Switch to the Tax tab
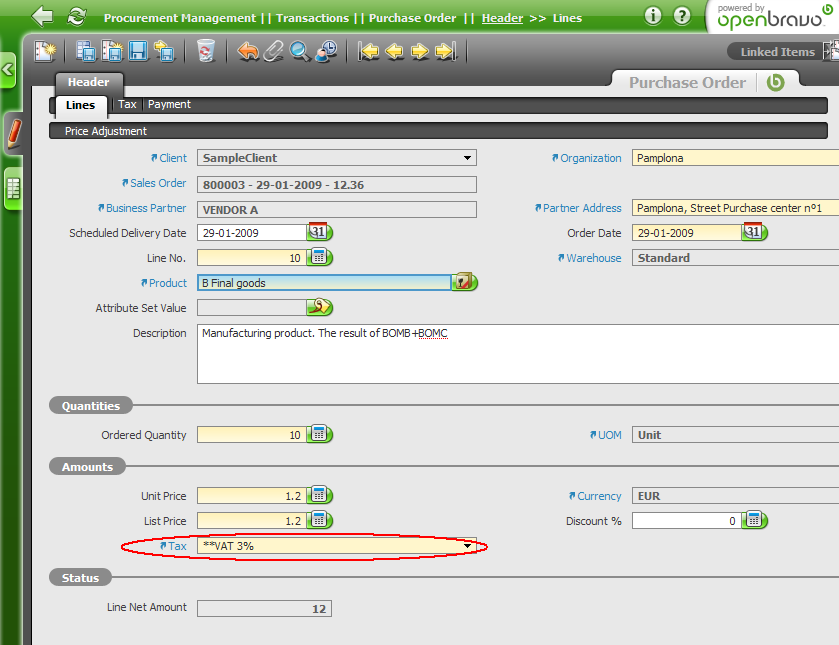This screenshot has height=645, width=839. (127, 104)
